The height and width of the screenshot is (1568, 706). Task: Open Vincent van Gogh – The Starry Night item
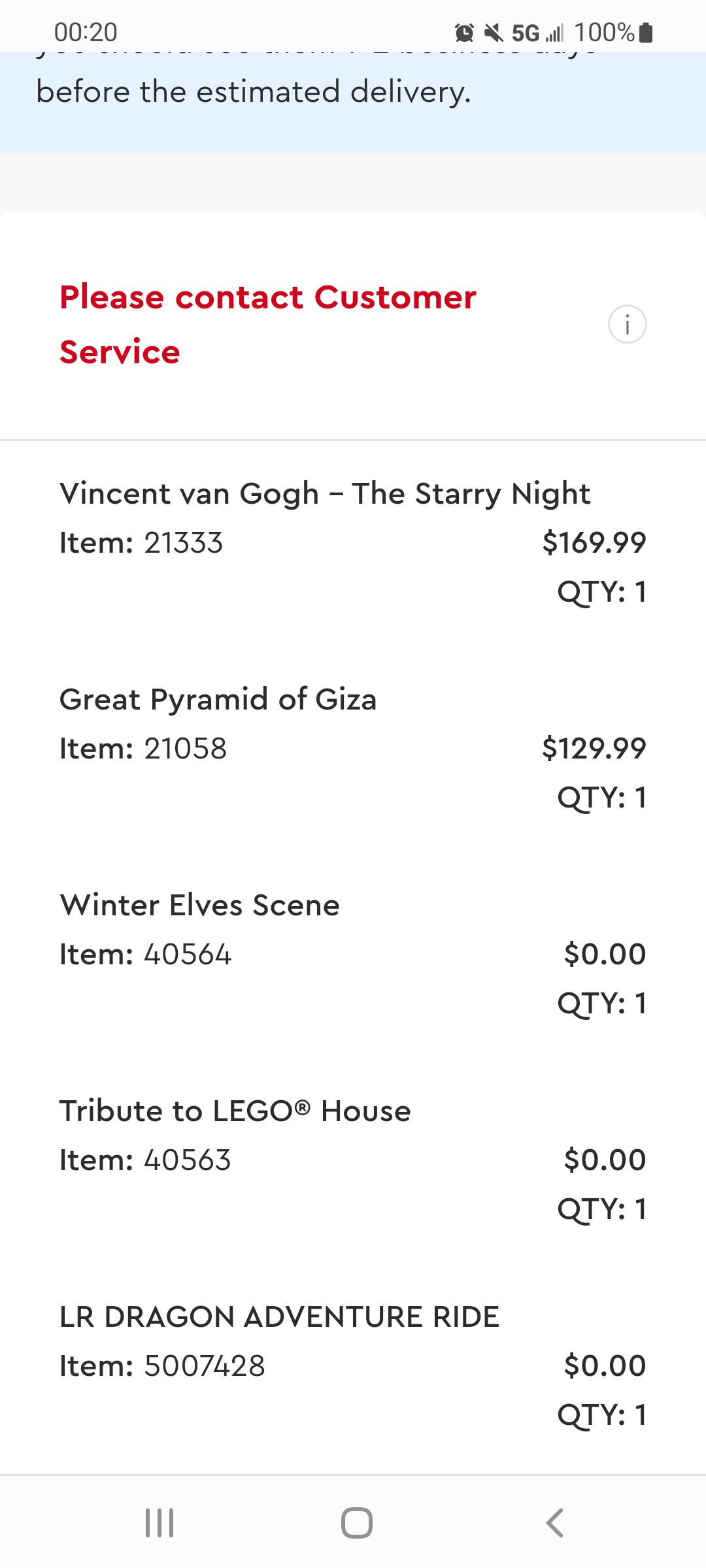click(x=325, y=494)
